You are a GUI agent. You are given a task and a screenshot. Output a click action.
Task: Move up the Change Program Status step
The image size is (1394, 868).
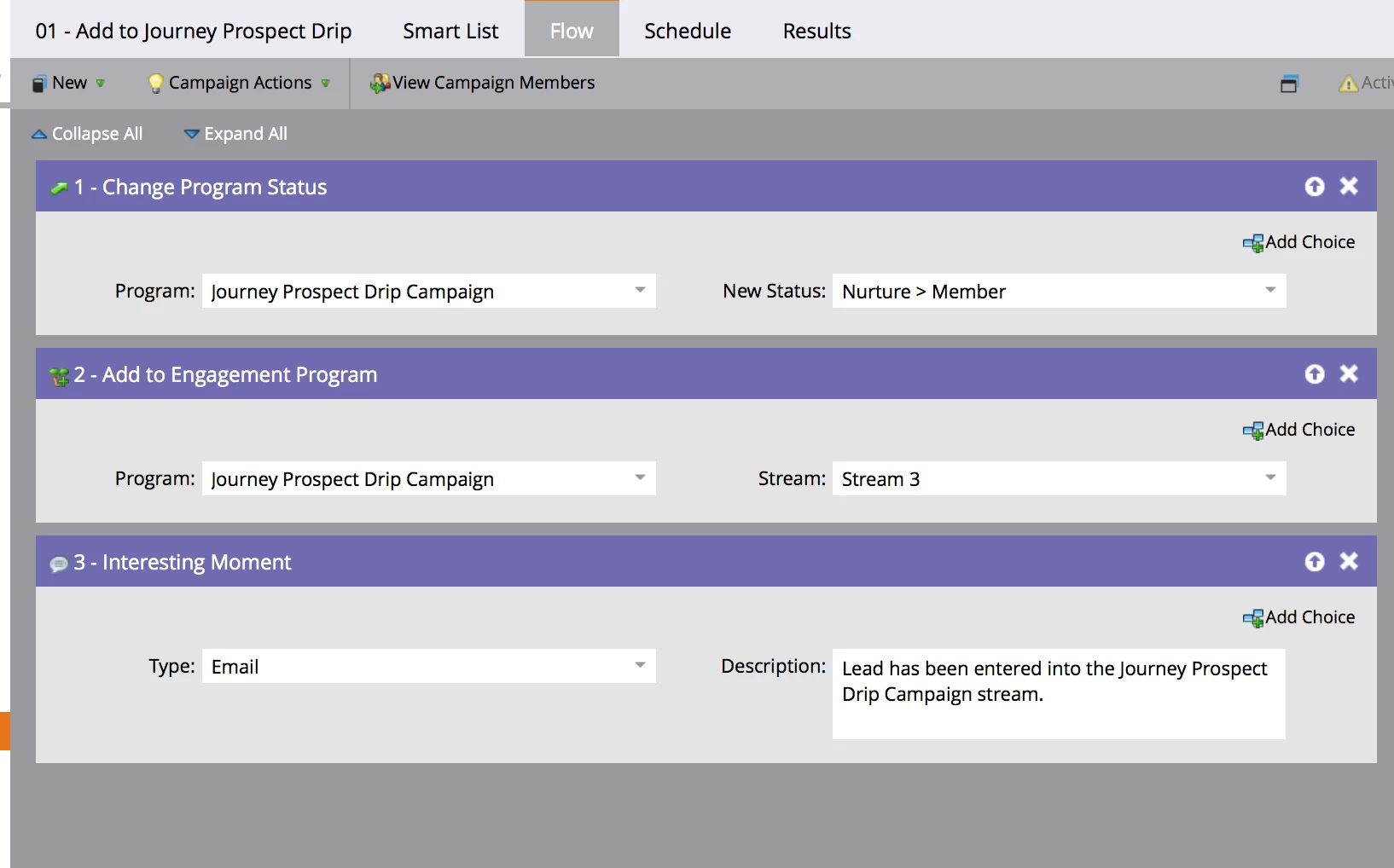point(1315,187)
